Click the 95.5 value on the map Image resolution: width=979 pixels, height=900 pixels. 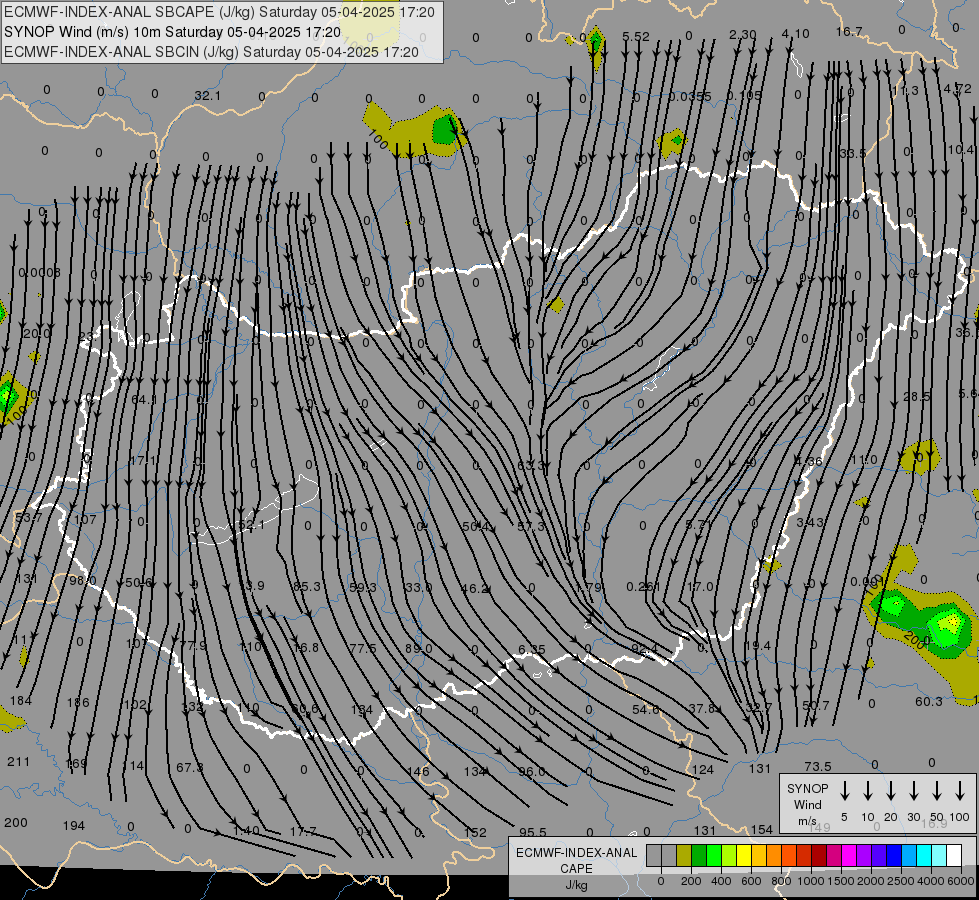(533, 833)
